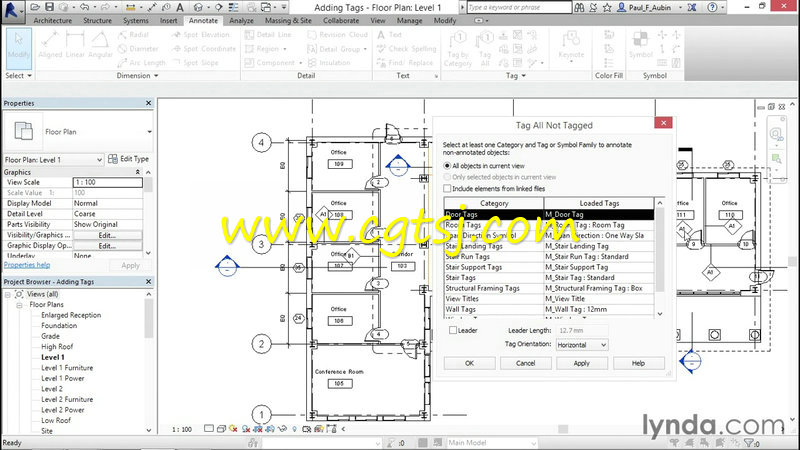Collapse the Graphics section in Properties

[x=137, y=172]
